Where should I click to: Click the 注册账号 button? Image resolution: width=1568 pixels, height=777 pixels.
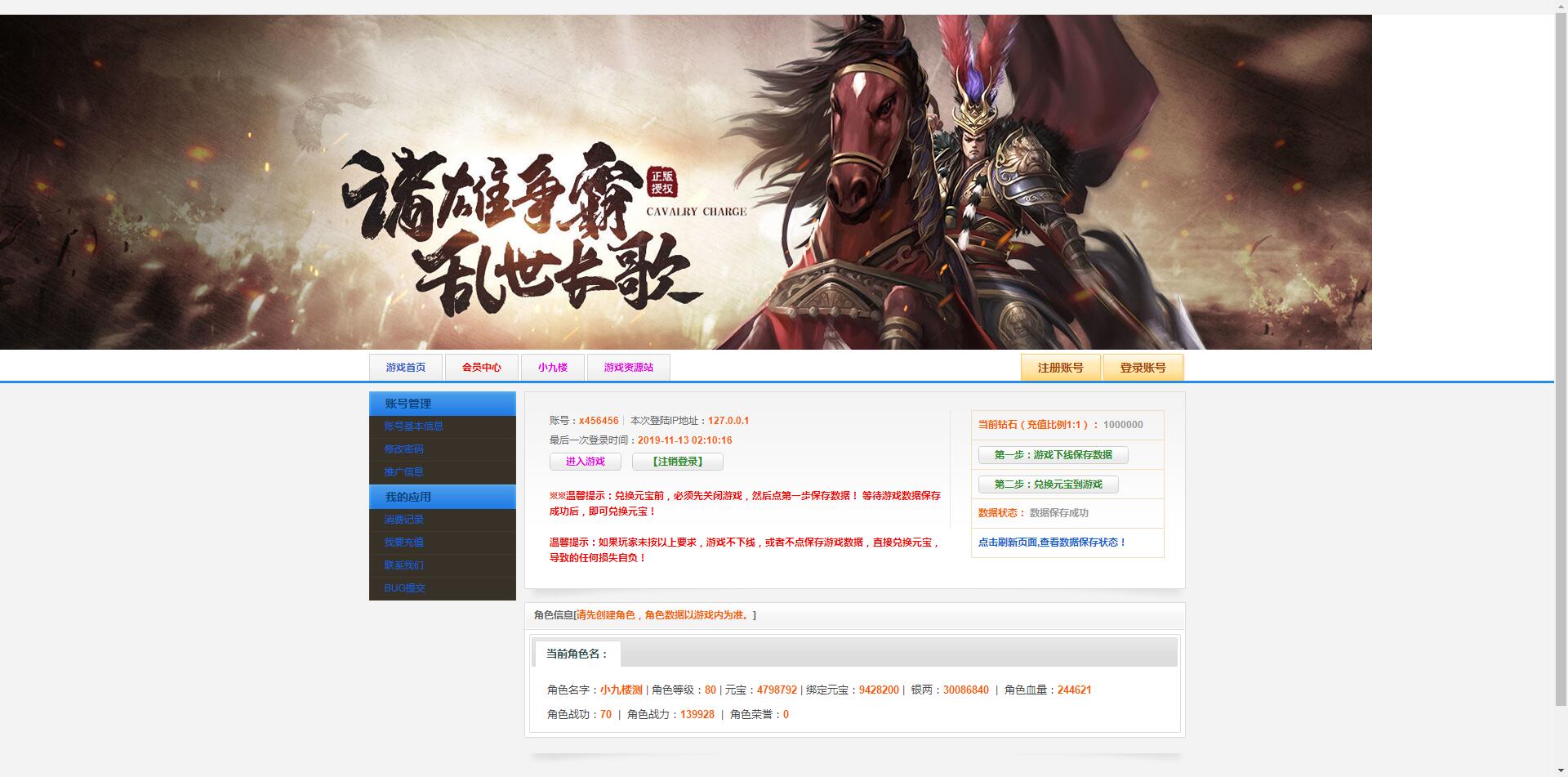1060,368
